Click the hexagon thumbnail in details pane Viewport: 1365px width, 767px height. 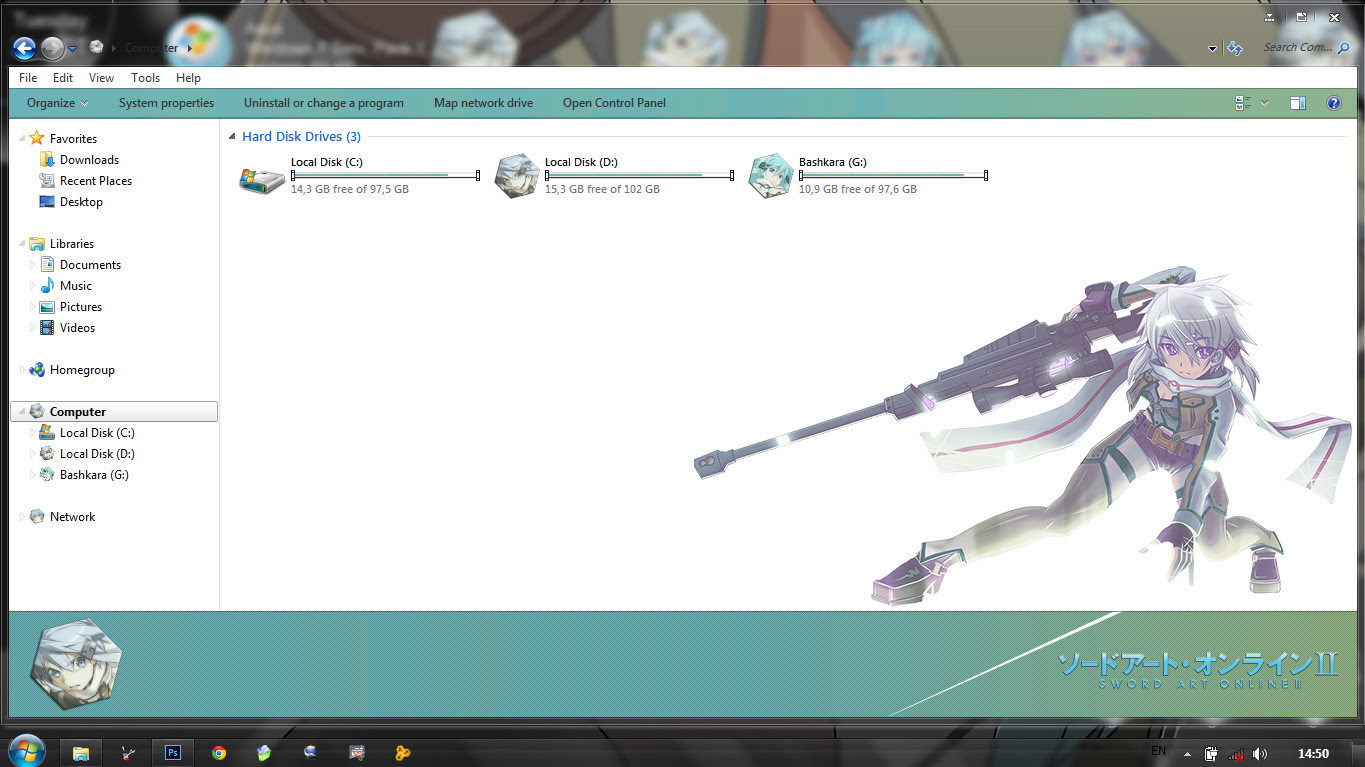(76, 662)
